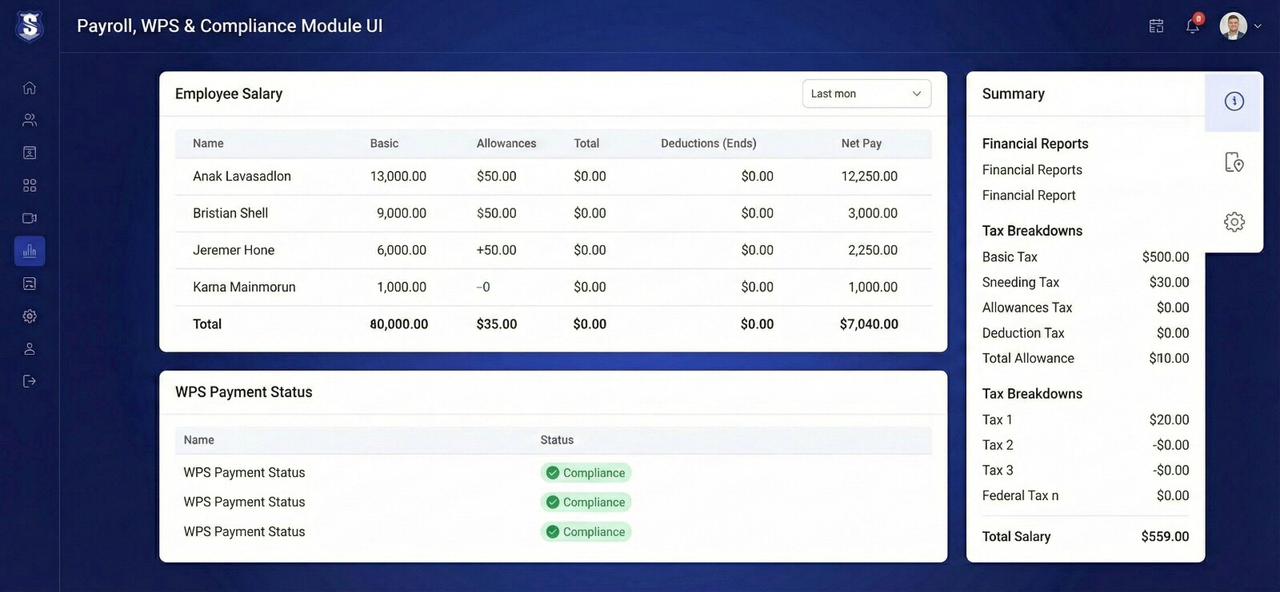Click the user avatar photo
The height and width of the screenshot is (592, 1280).
point(1233,26)
